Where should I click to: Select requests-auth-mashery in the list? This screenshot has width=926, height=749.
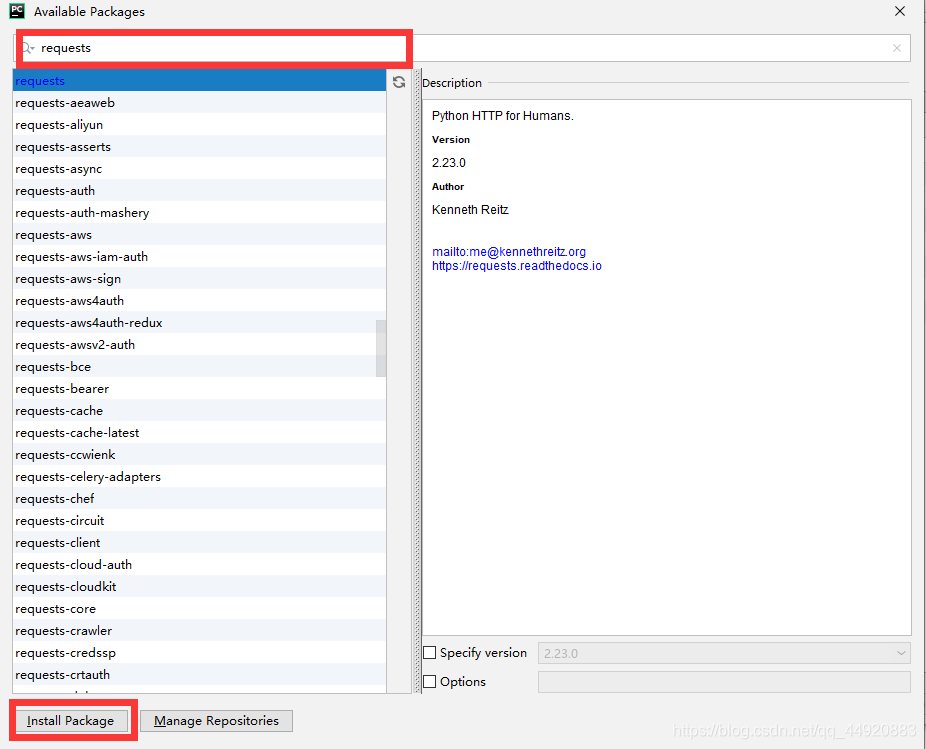pyautogui.click(x=199, y=213)
